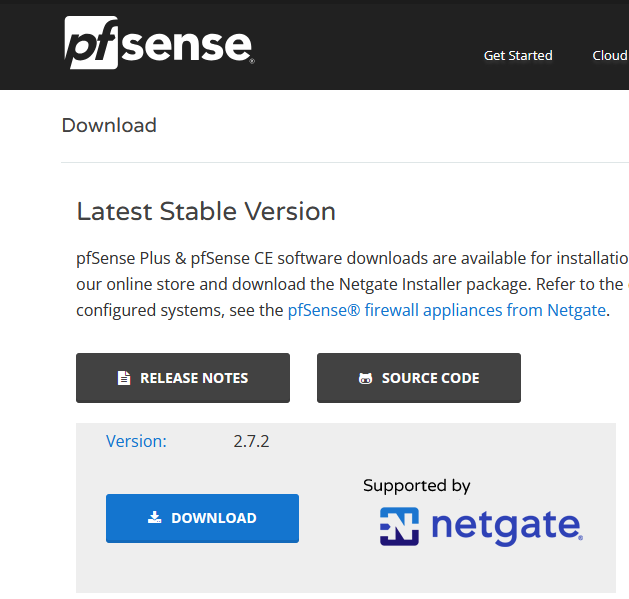Click the Download page heading
Screen dimensions: 629x599
109,125
